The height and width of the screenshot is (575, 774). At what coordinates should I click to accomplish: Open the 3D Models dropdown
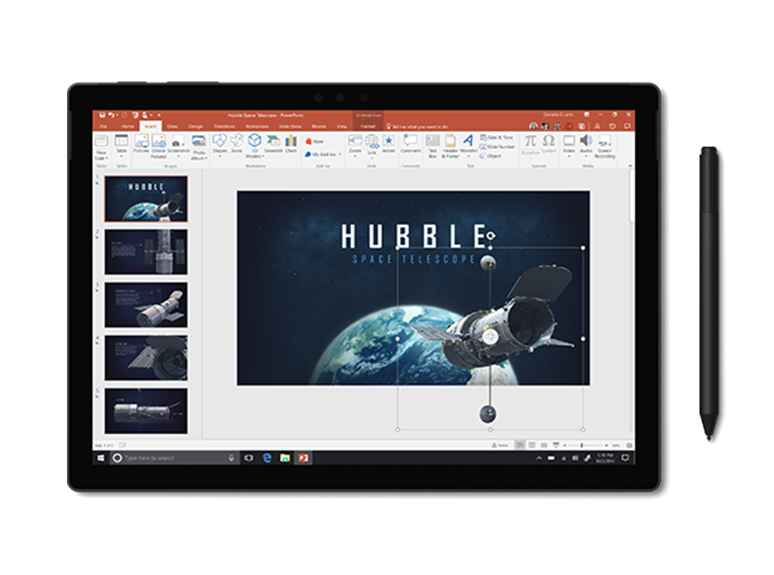click(x=255, y=146)
